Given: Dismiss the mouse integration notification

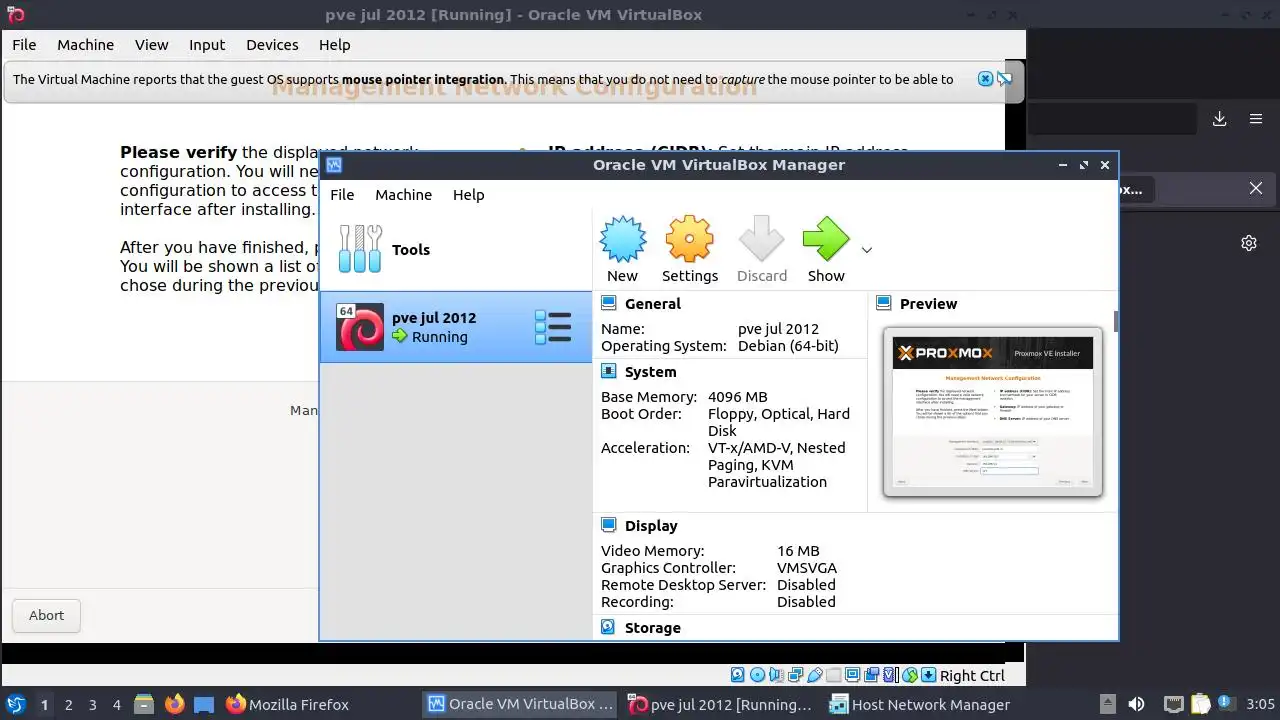Looking at the screenshot, I should (985, 79).
